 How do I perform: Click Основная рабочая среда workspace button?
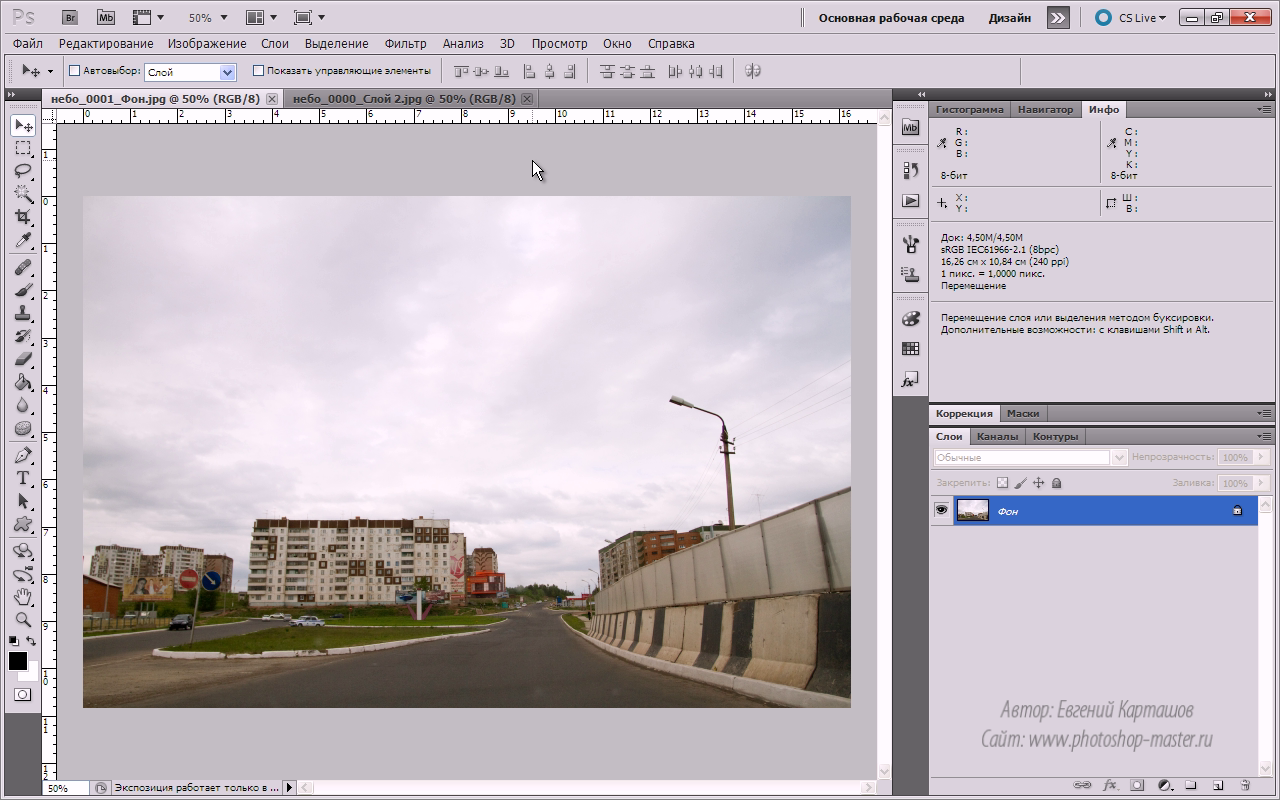891,18
